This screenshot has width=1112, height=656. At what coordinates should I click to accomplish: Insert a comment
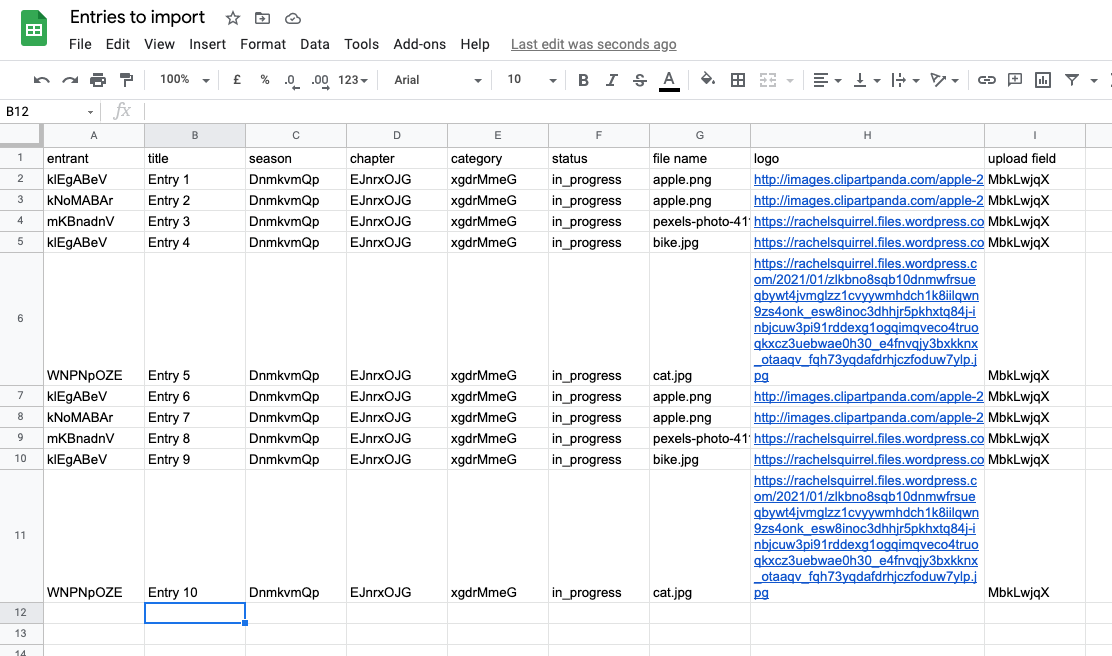tap(1014, 79)
